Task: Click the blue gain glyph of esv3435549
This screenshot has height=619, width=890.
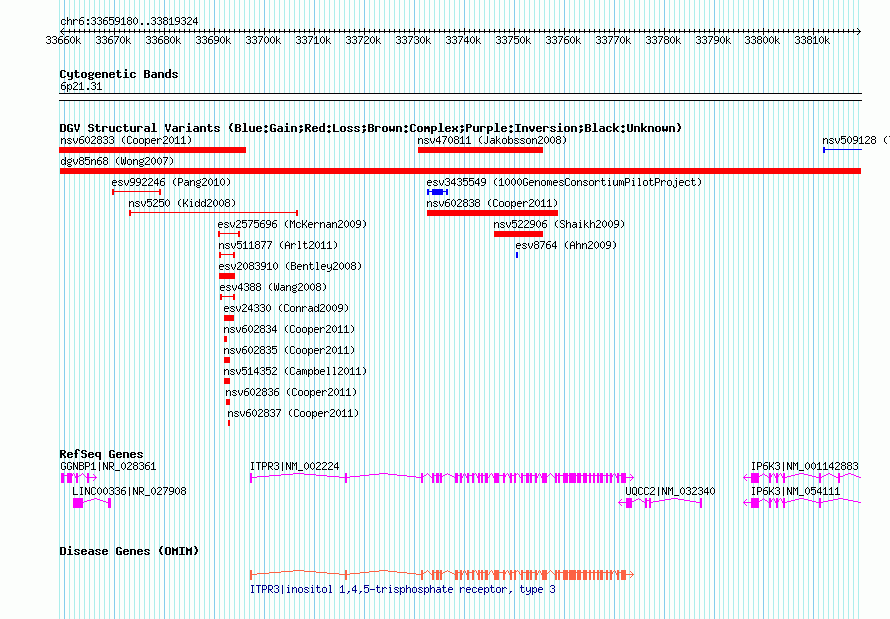Action: [438, 192]
